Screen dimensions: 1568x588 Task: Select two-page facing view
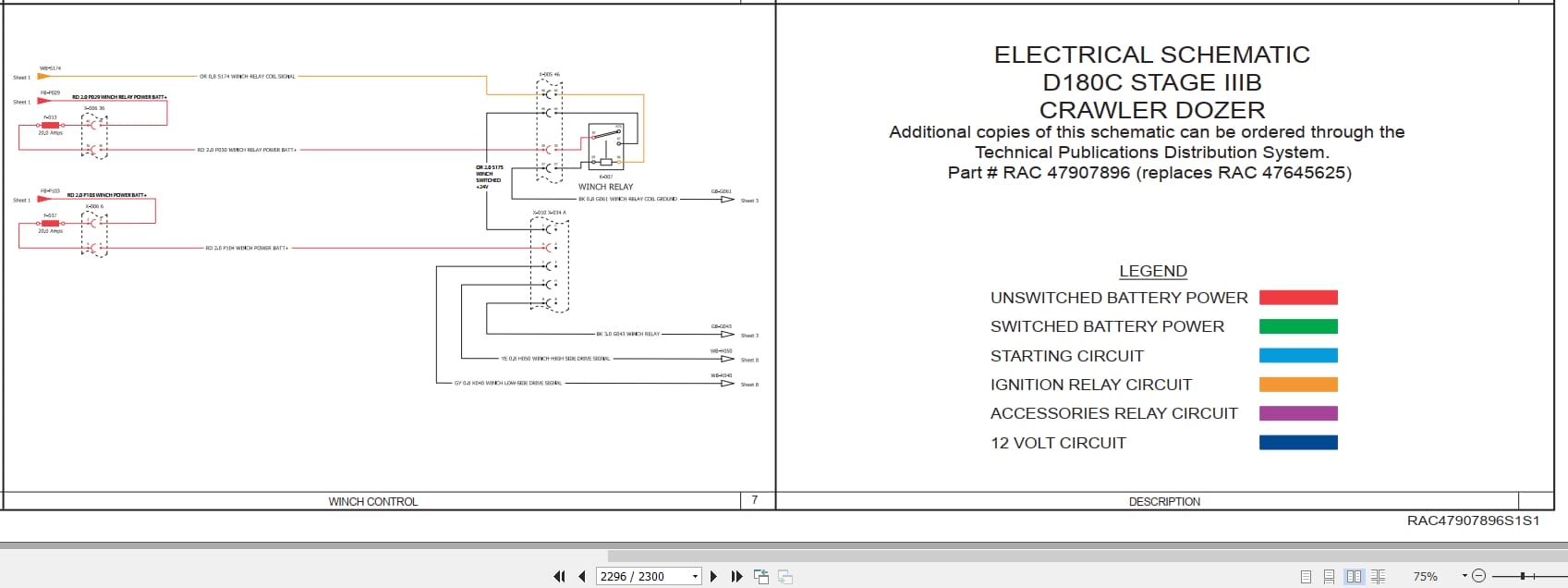pos(1354,576)
